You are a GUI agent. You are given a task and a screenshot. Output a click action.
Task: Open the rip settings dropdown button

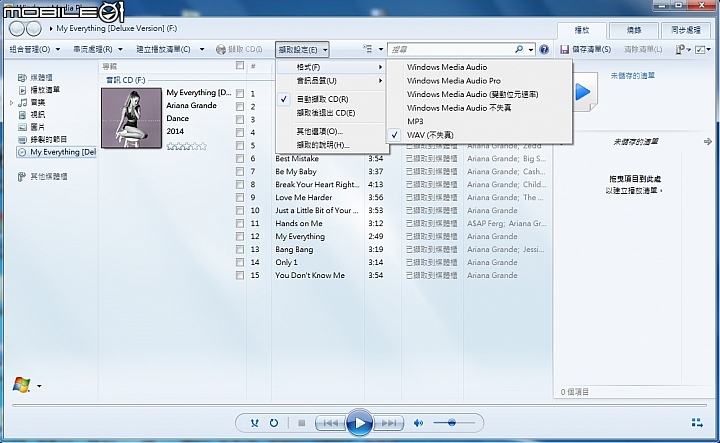click(x=302, y=50)
